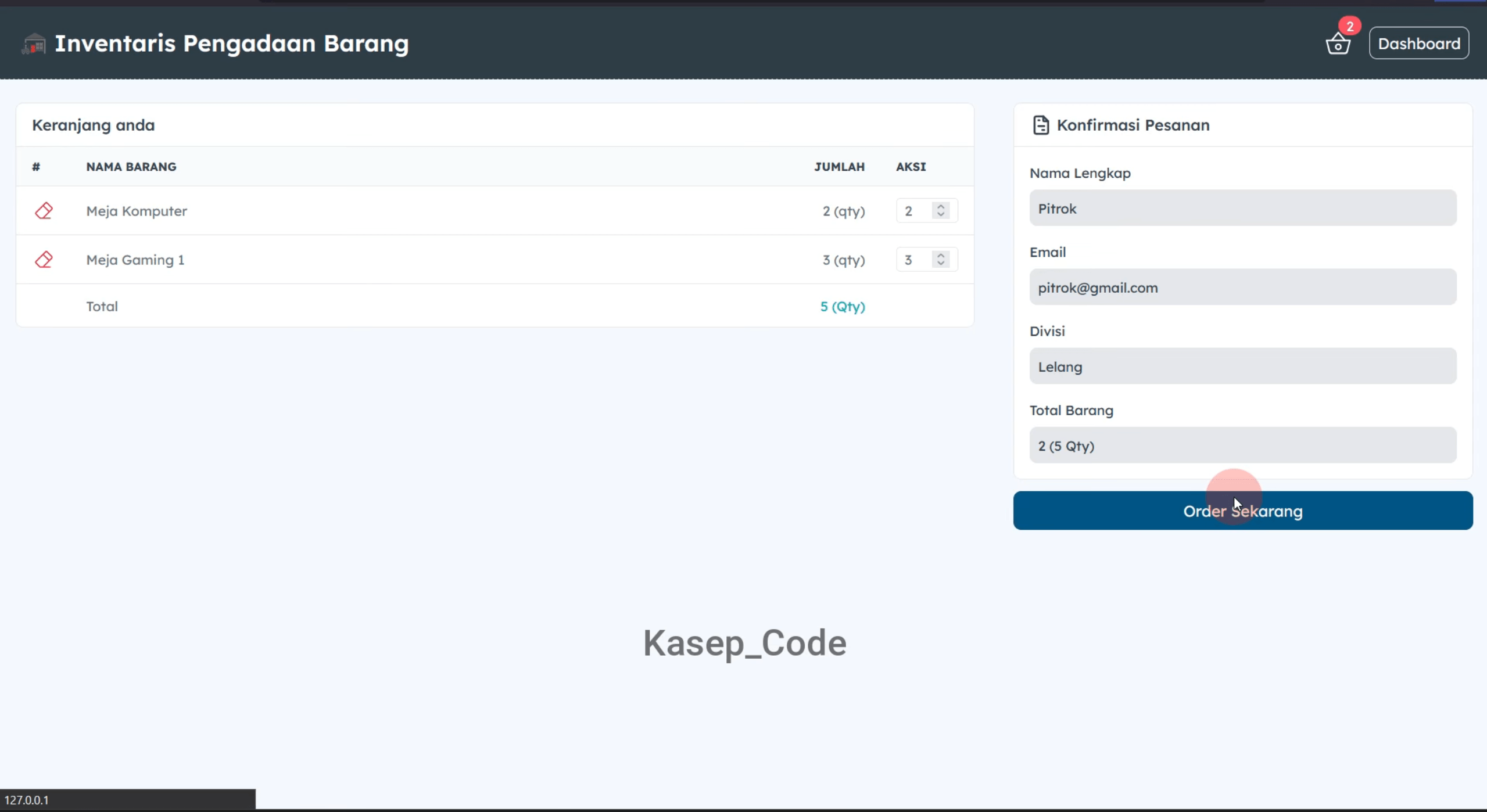1487x812 pixels.
Task: Click the AKSI column header
Action: [911, 167]
